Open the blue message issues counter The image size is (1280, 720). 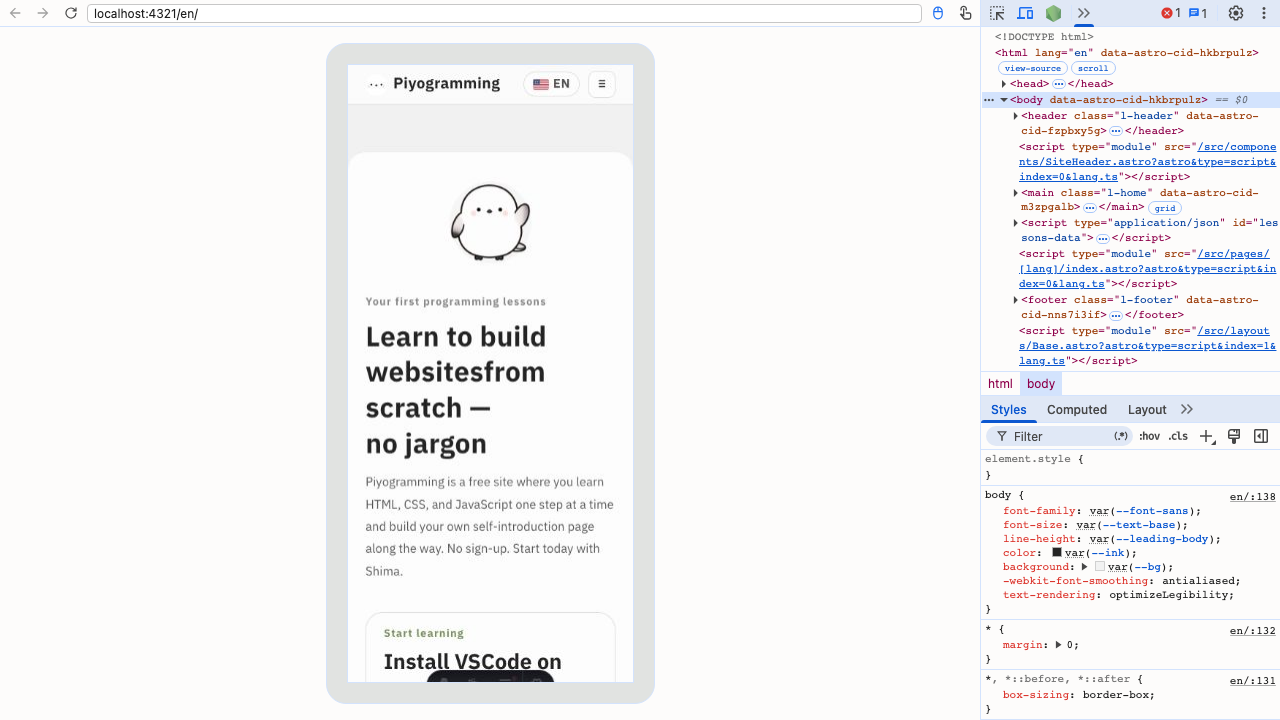(1198, 13)
